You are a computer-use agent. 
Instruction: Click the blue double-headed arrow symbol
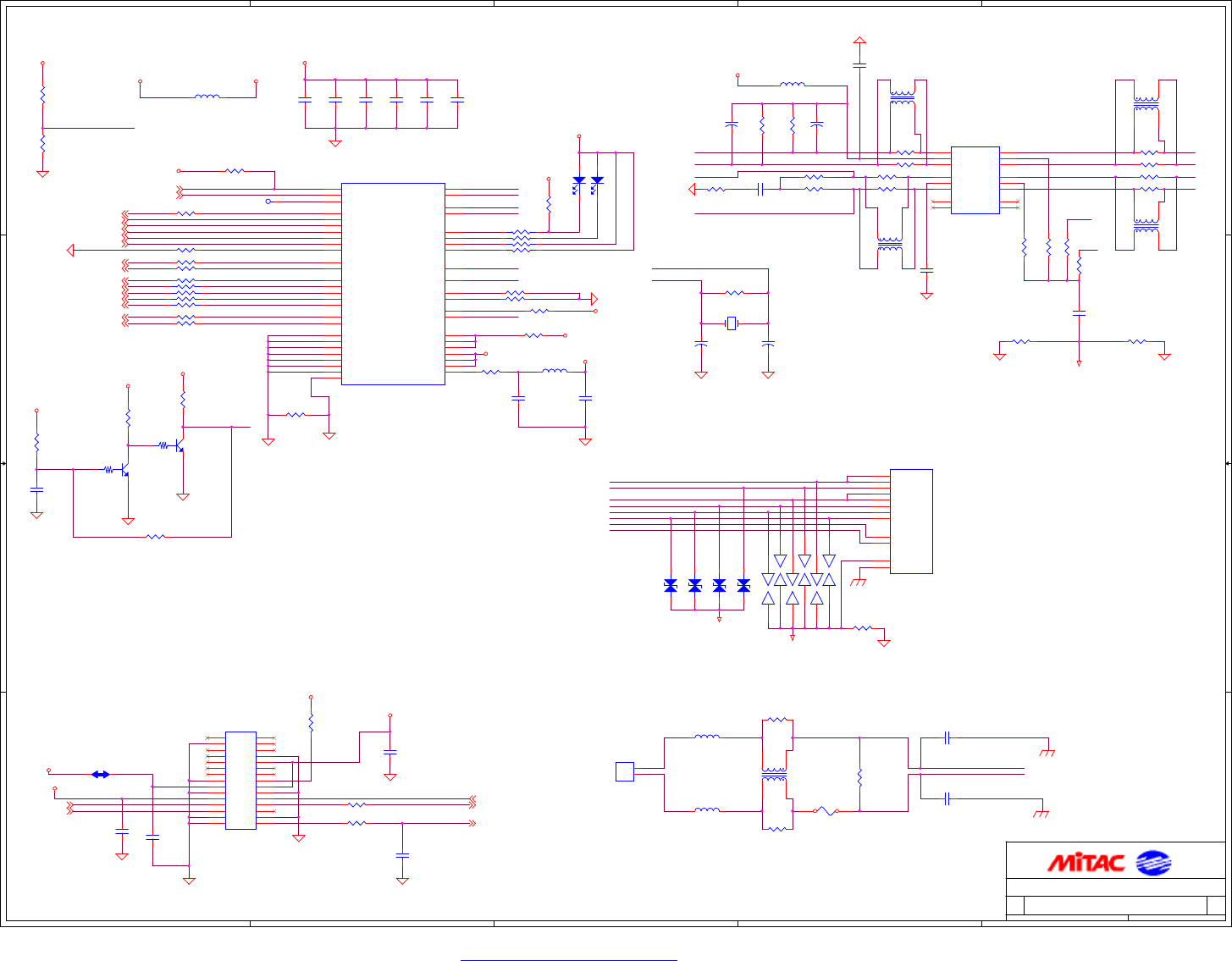(100, 774)
